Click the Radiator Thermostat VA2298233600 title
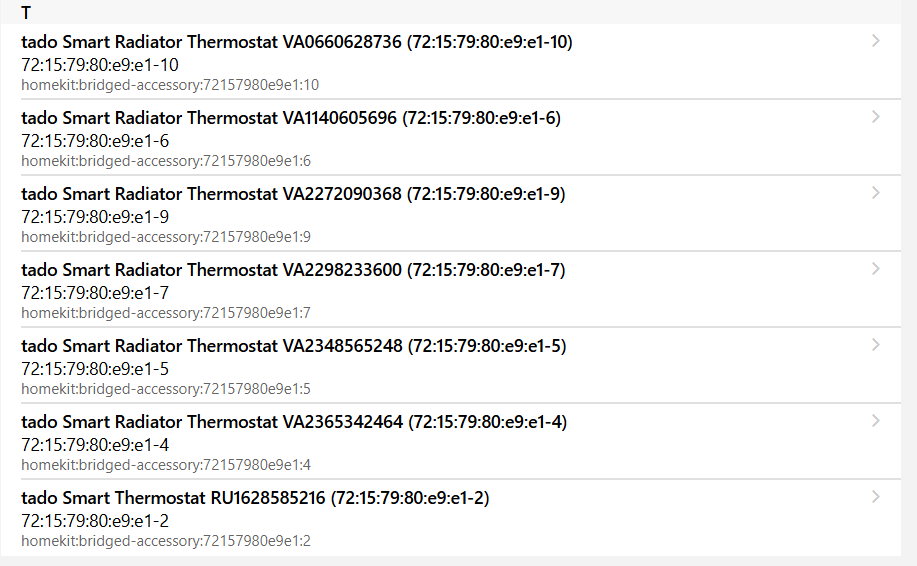This screenshot has width=917, height=566. [x=293, y=270]
